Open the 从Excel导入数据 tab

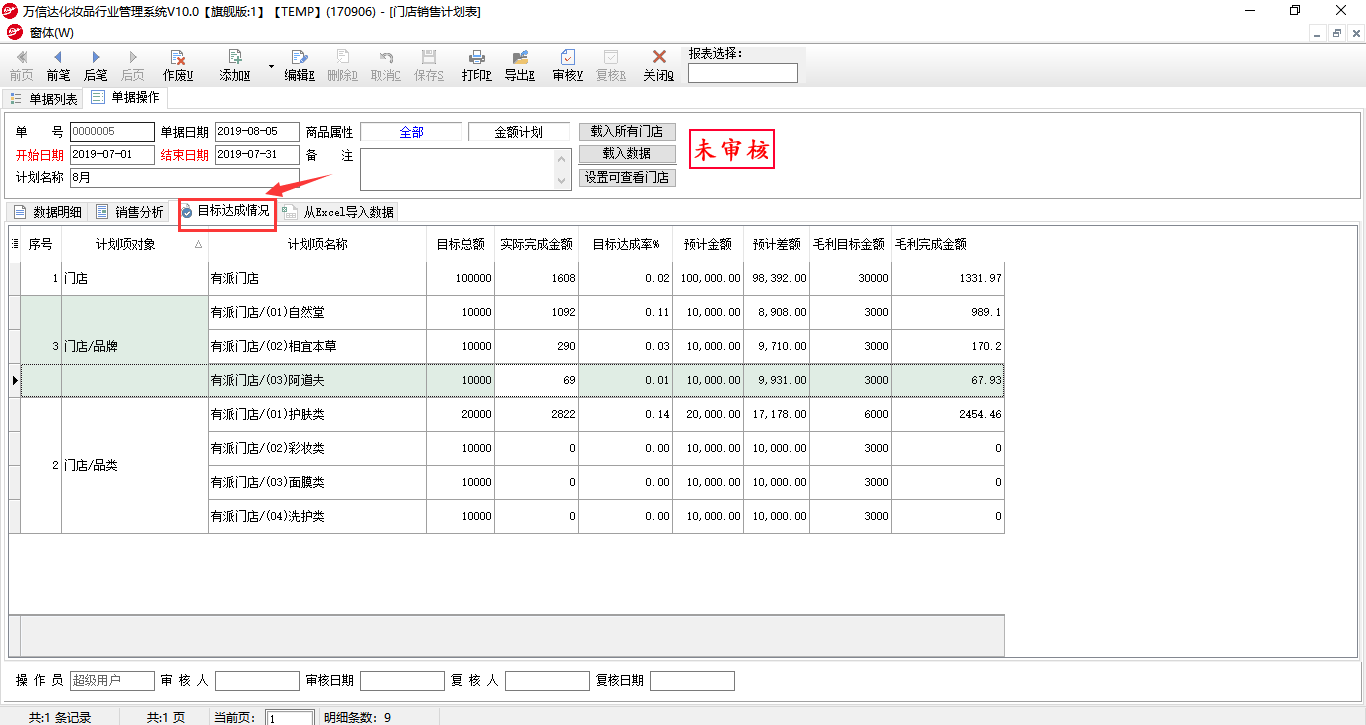pyautogui.click(x=338, y=212)
